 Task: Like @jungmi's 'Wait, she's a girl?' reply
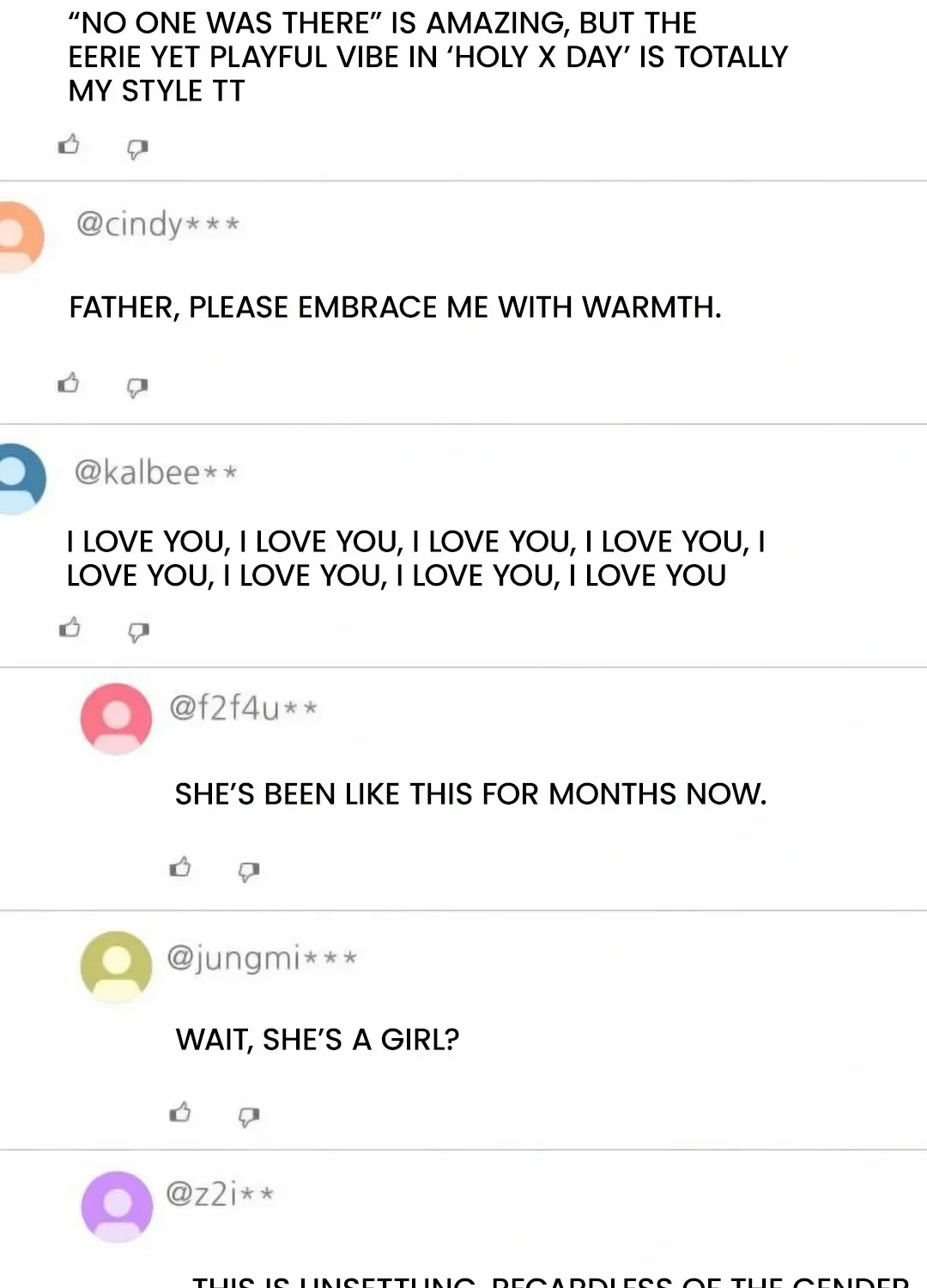180,1112
